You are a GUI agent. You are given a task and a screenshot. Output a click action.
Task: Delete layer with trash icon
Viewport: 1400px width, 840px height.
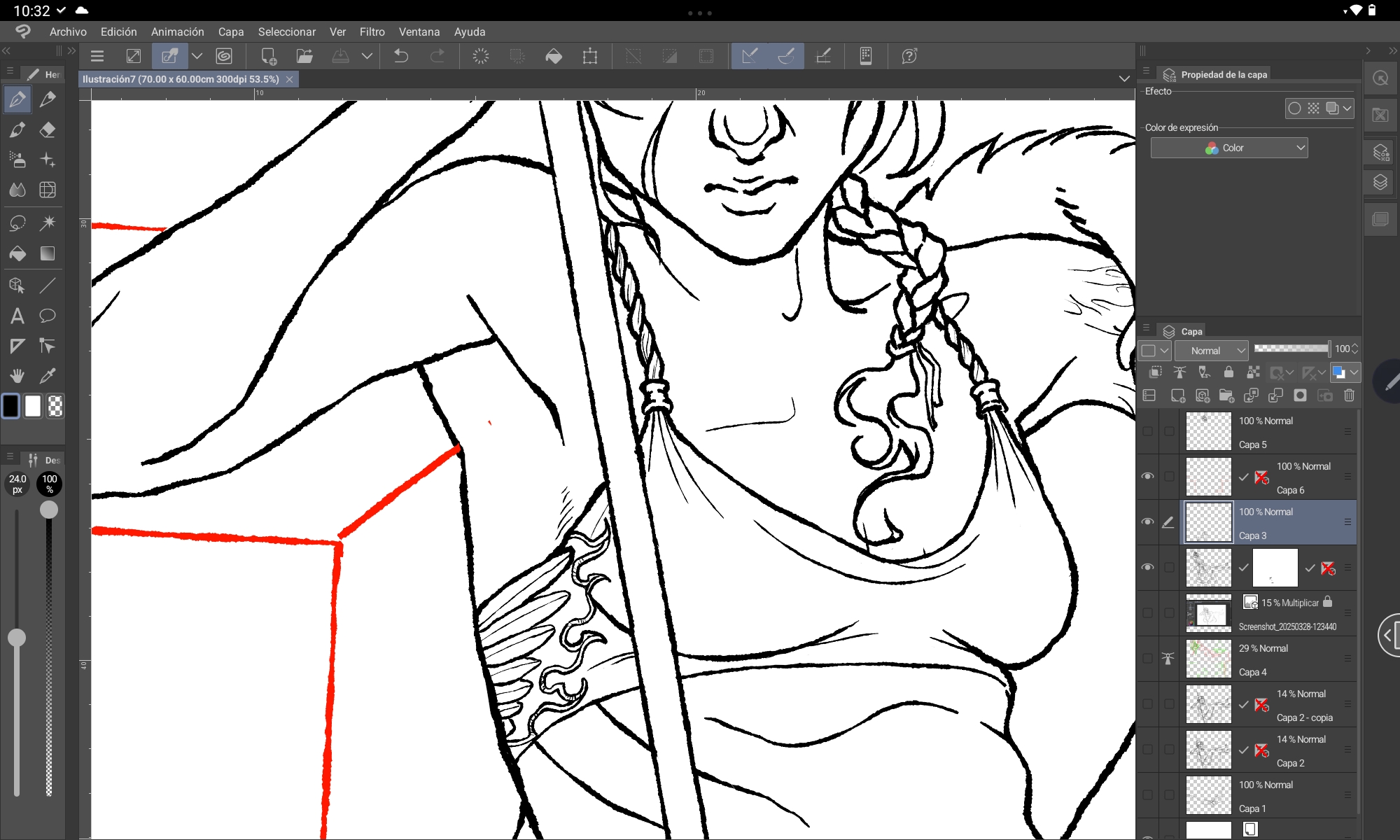(1349, 395)
